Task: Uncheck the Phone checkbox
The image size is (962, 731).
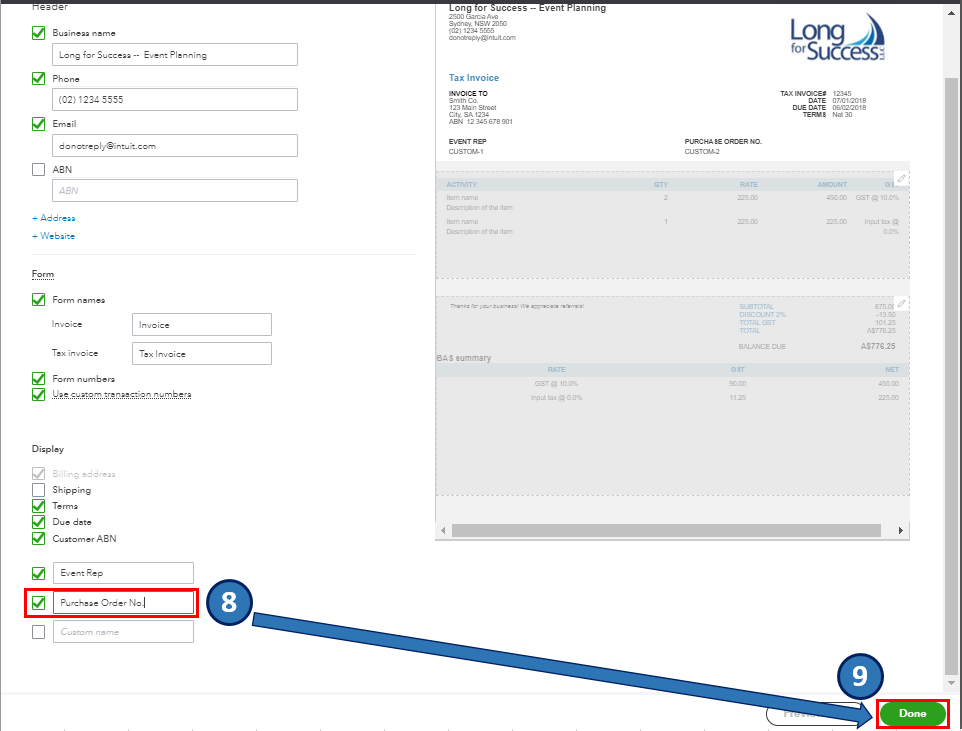Action: pos(39,79)
